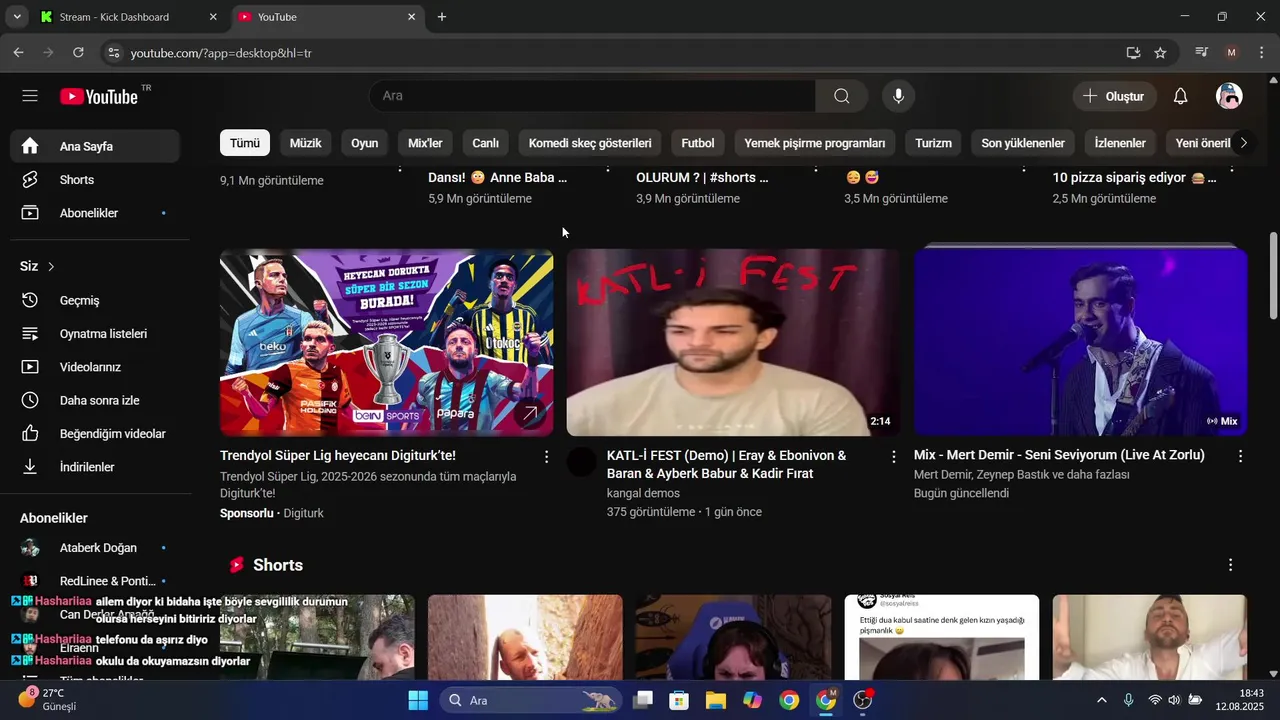This screenshot has height=720, width=1280.
Task: Select the Futbol filter chip
Action: click(x=698, y=143)
